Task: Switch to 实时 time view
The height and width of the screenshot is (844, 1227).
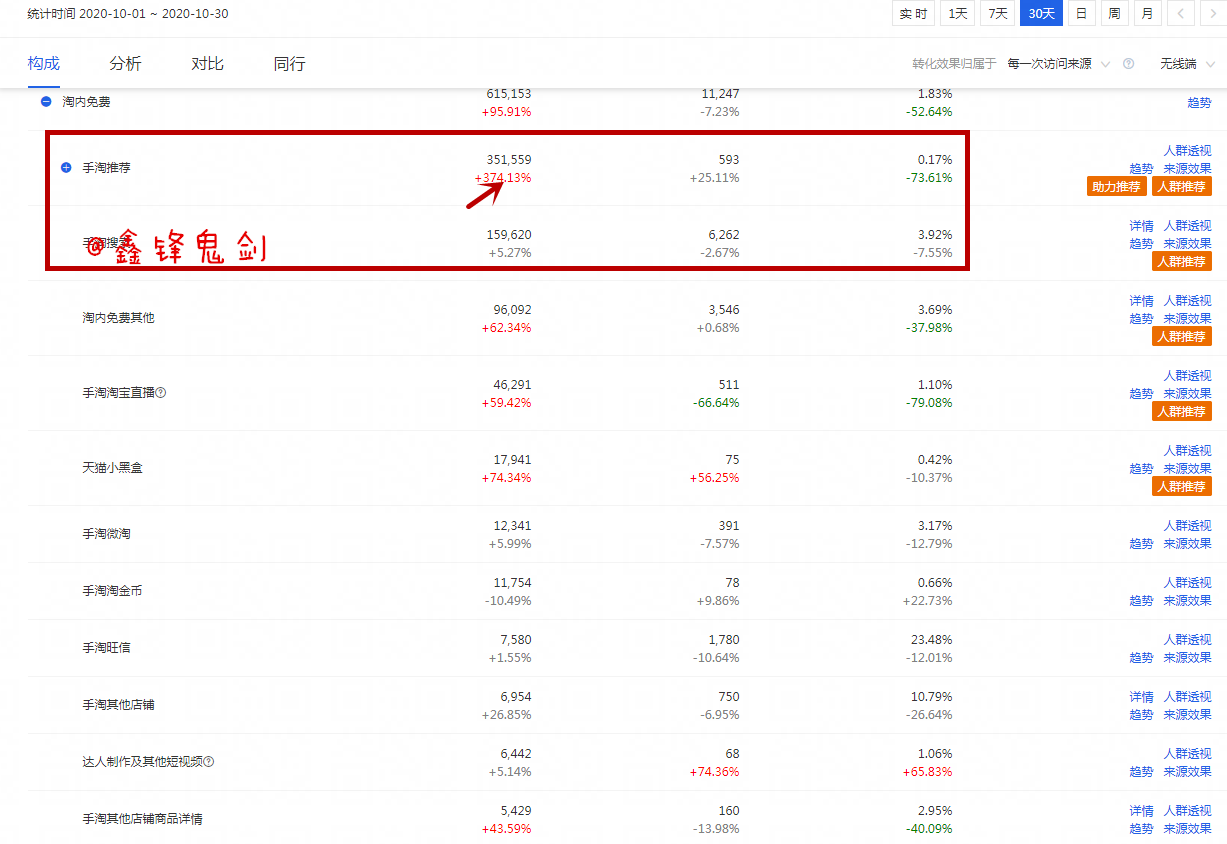Action: [x=913, y=14]
